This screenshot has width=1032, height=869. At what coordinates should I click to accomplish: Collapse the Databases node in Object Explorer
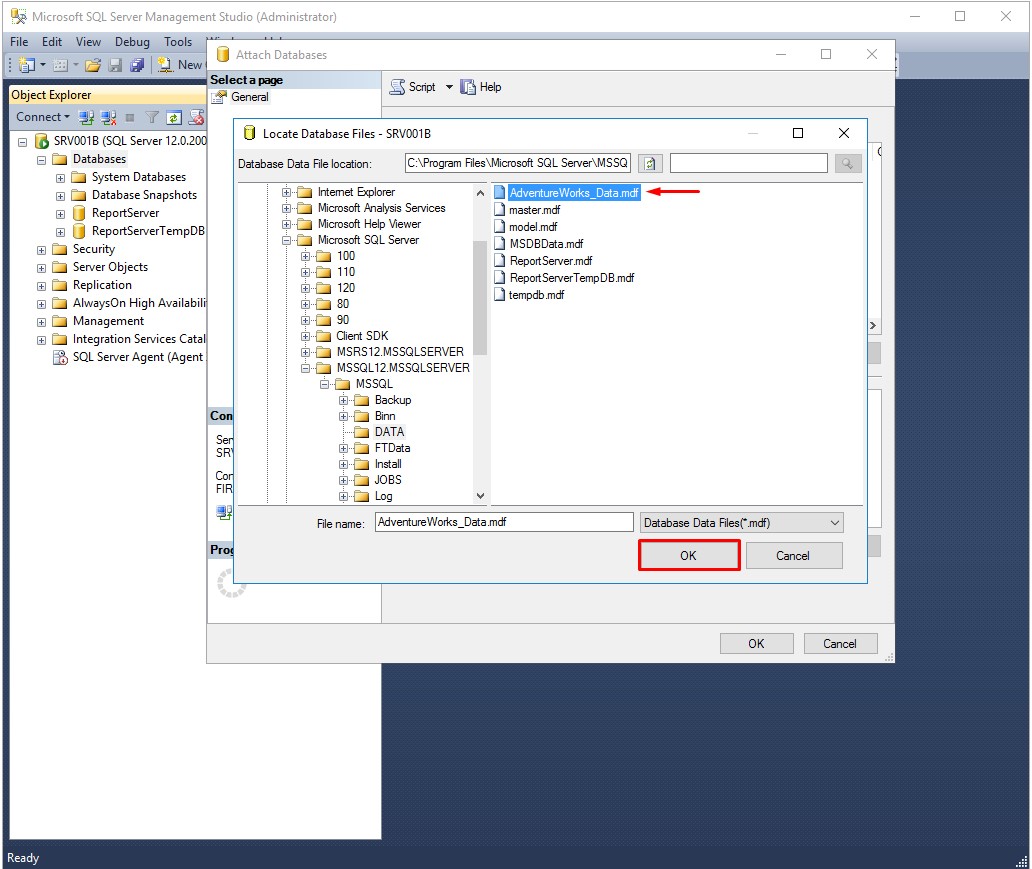coord(41,159)
